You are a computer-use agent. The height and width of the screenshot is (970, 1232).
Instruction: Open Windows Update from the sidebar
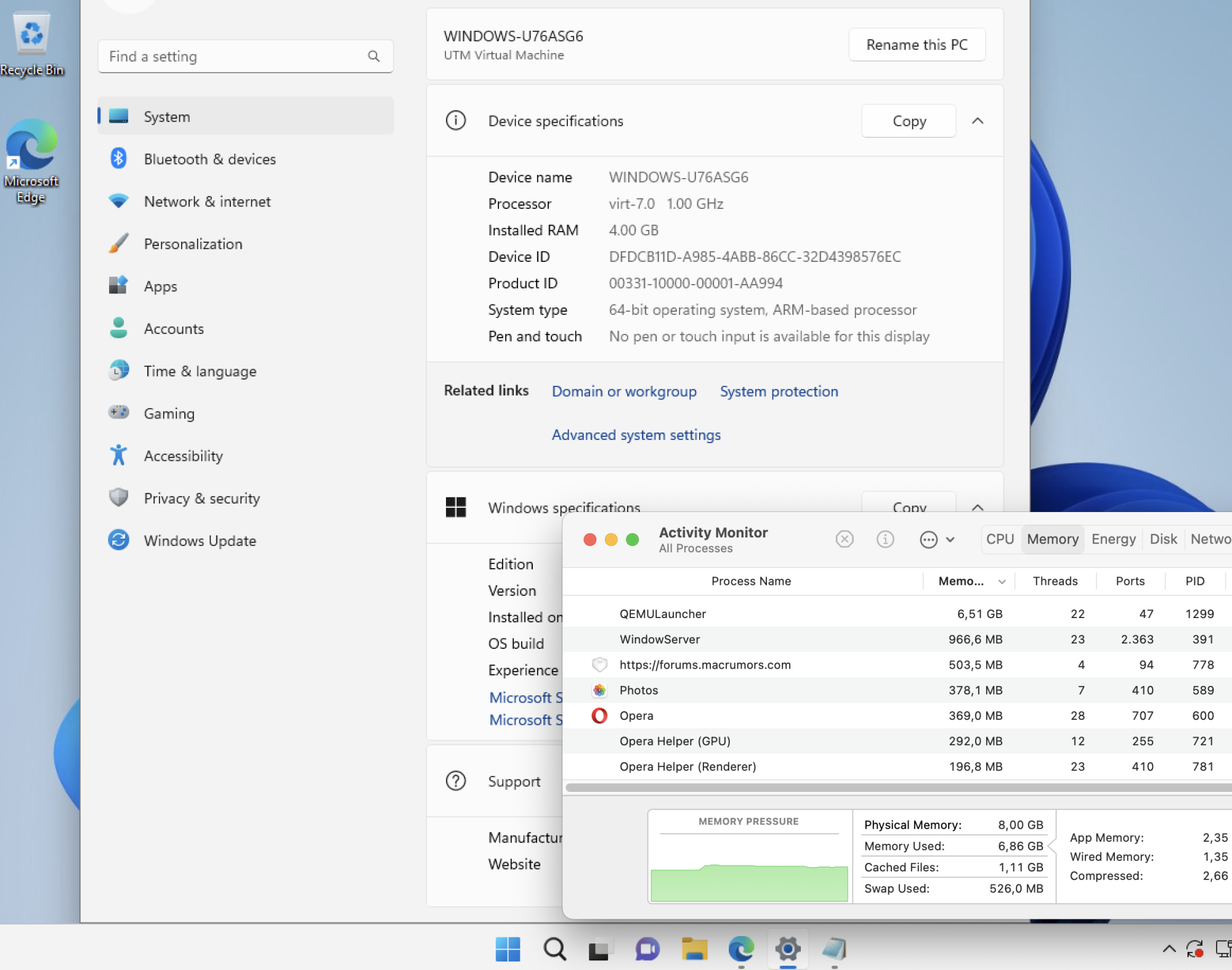[200, 540]
